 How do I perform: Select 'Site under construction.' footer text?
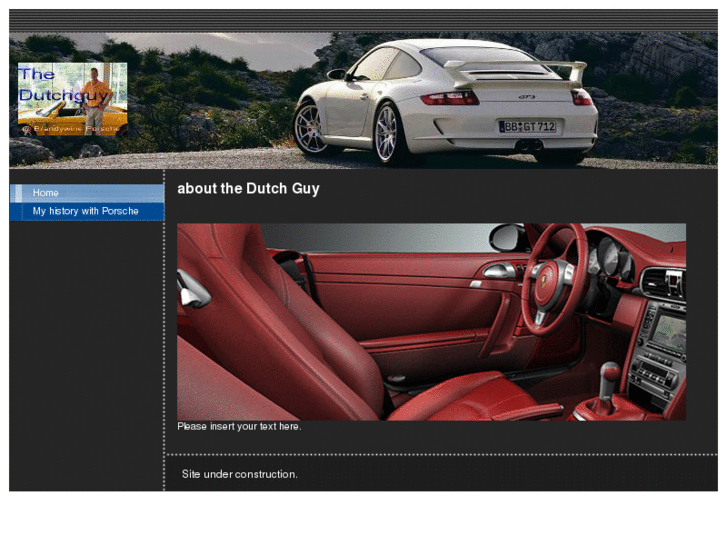click(240, 474)
